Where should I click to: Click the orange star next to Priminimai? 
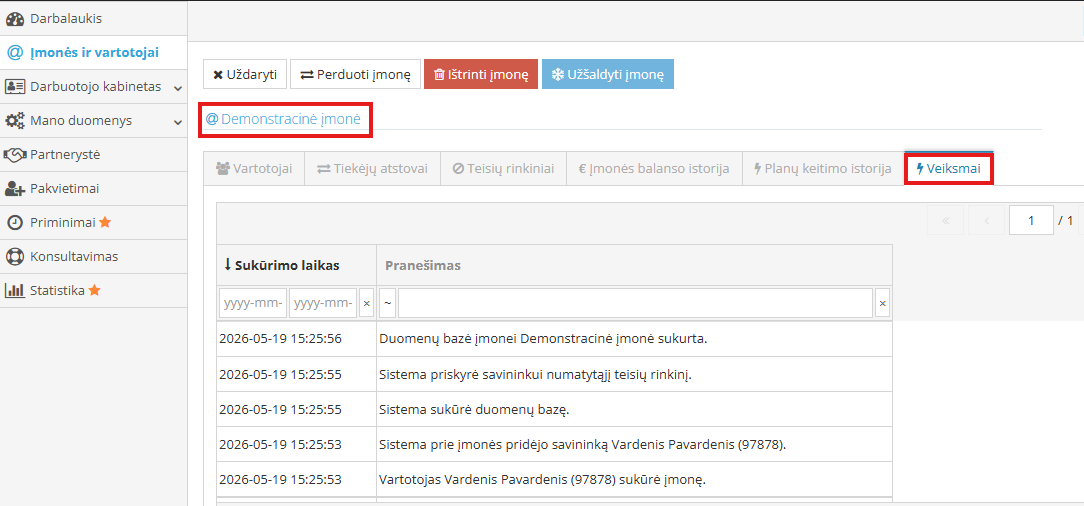105,222
